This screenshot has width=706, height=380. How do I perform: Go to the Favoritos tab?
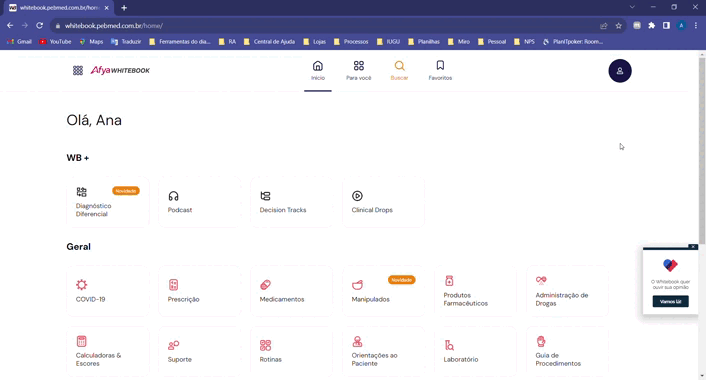click(440, 71)
